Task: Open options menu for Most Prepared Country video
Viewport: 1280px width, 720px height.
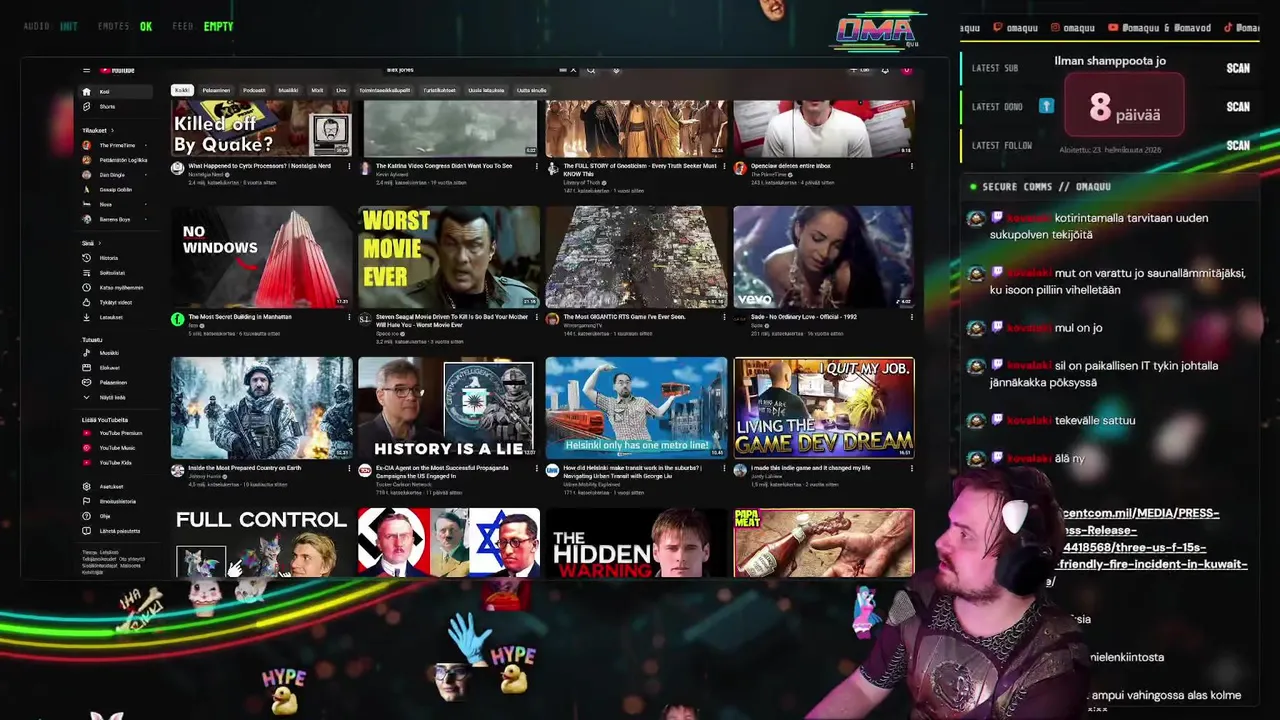Action: tap(349, 469)
